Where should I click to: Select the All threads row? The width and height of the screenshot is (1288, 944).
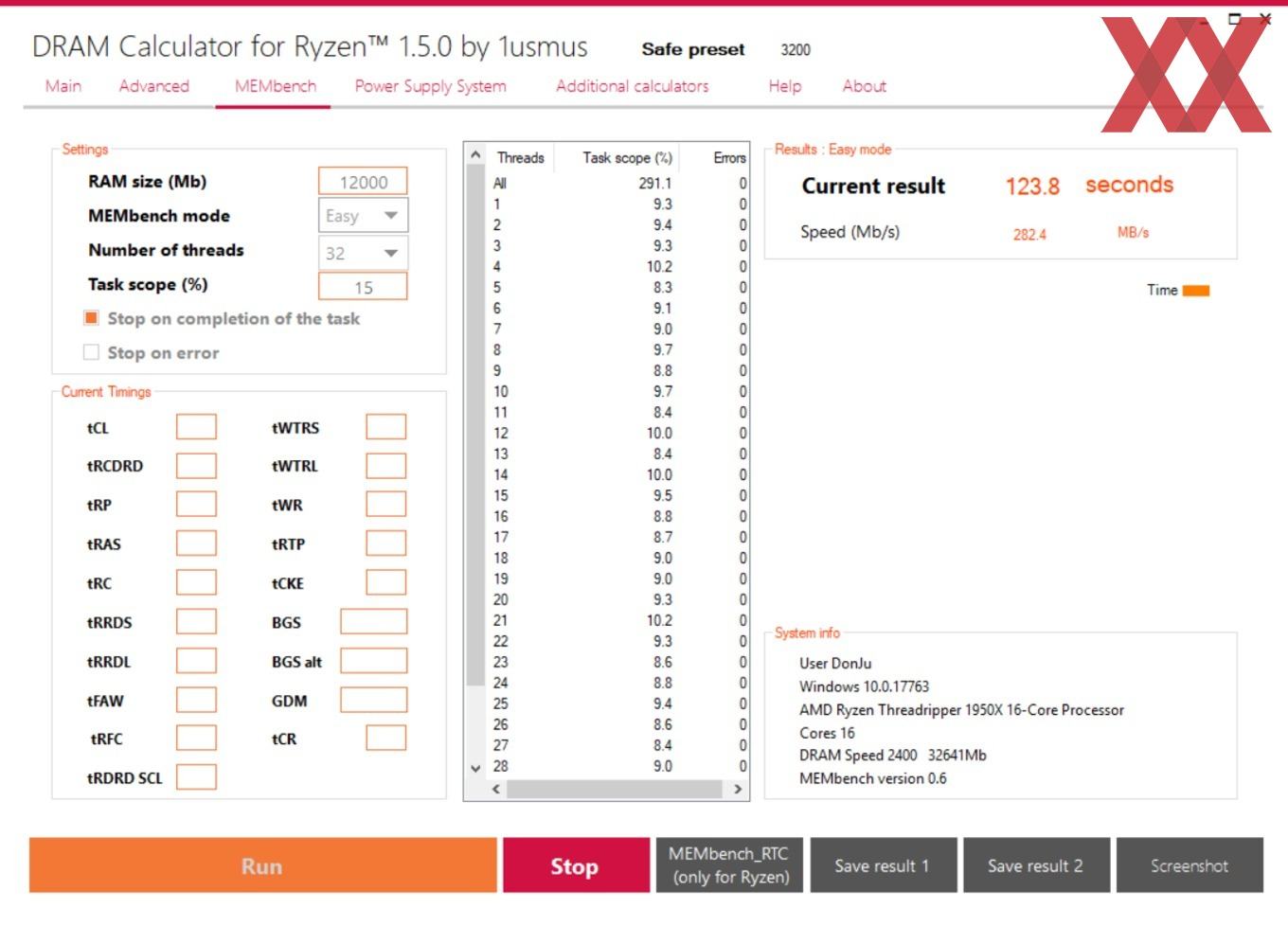click(x=618, y=184)
